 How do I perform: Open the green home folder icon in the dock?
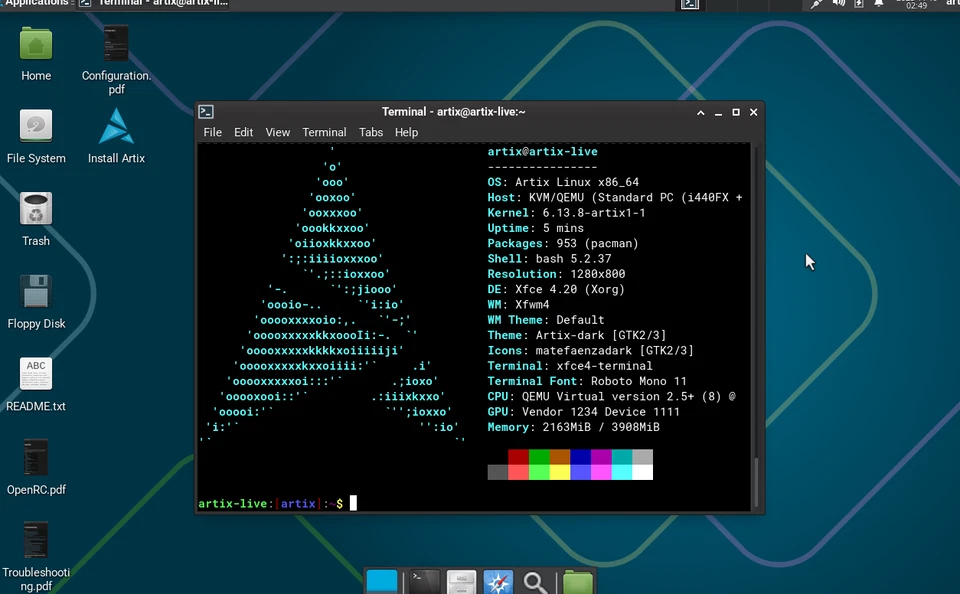(x=576, y=580)
